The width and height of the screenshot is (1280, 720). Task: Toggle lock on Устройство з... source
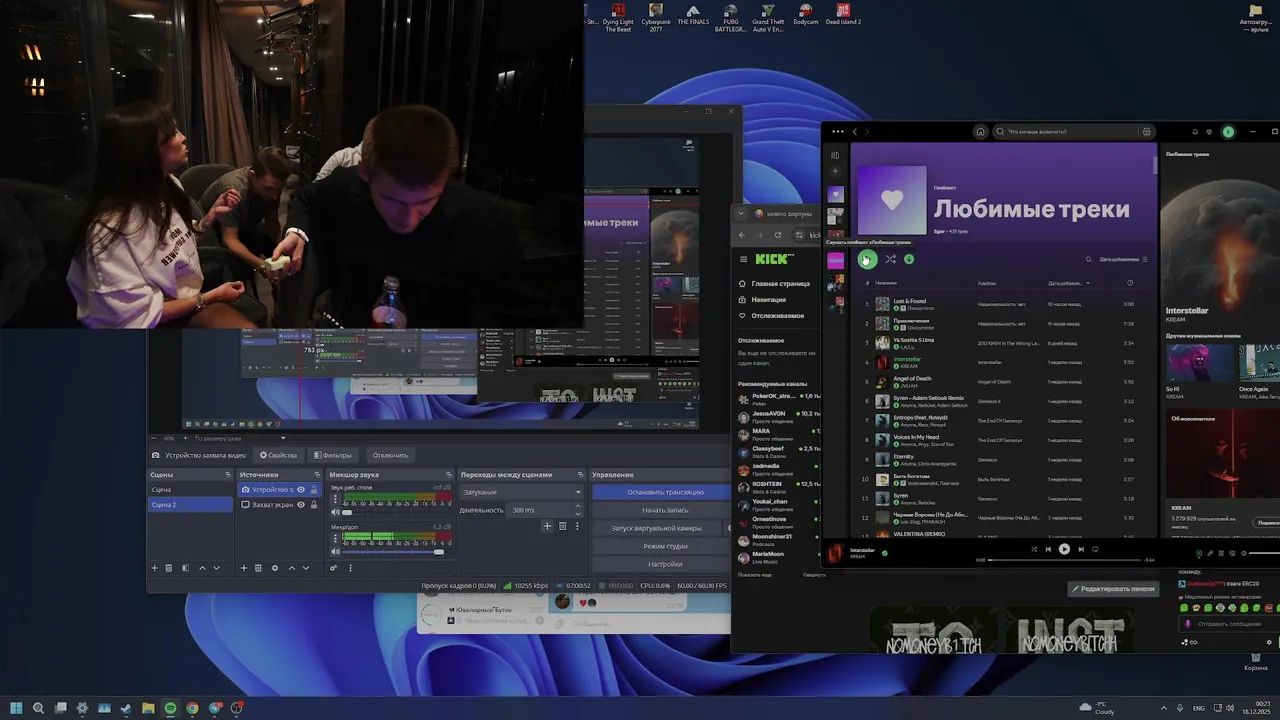click(x=314, y=490)
